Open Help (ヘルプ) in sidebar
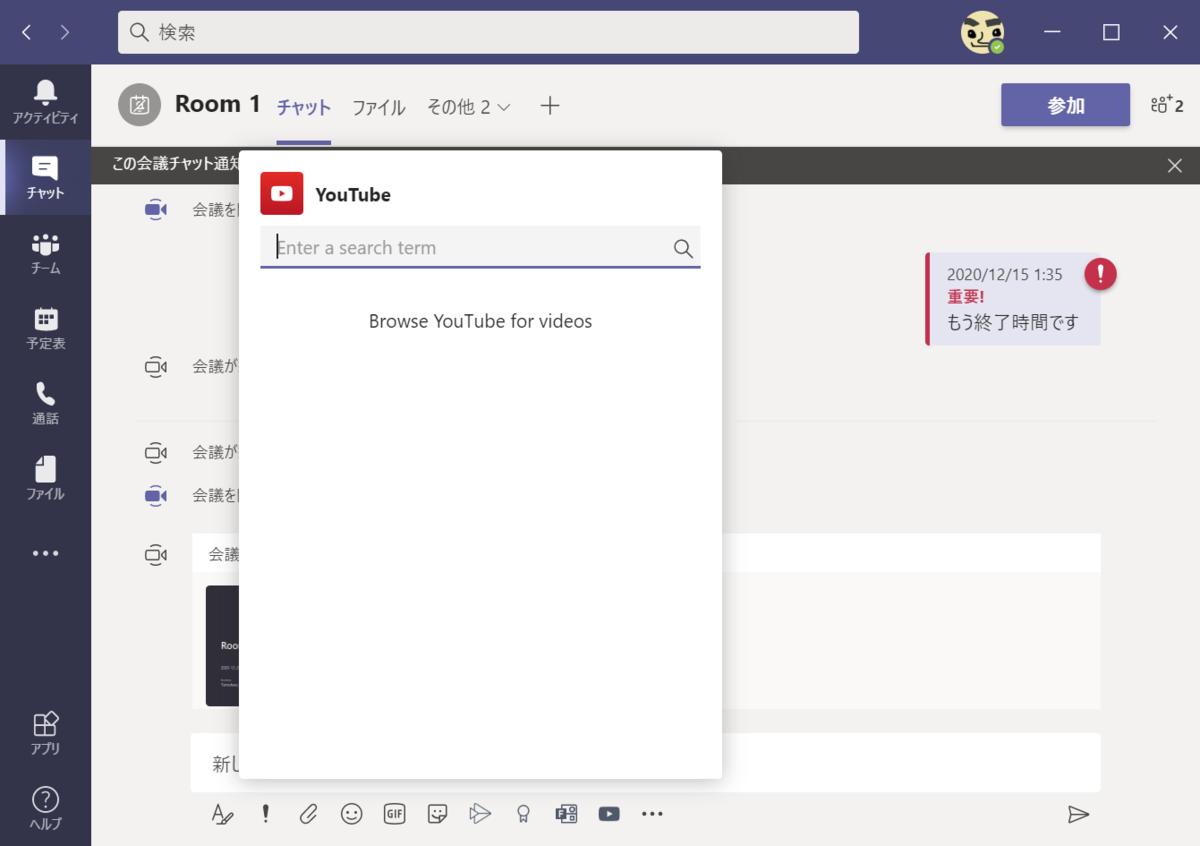This screenshot has width=1200, height=846. 45,808
